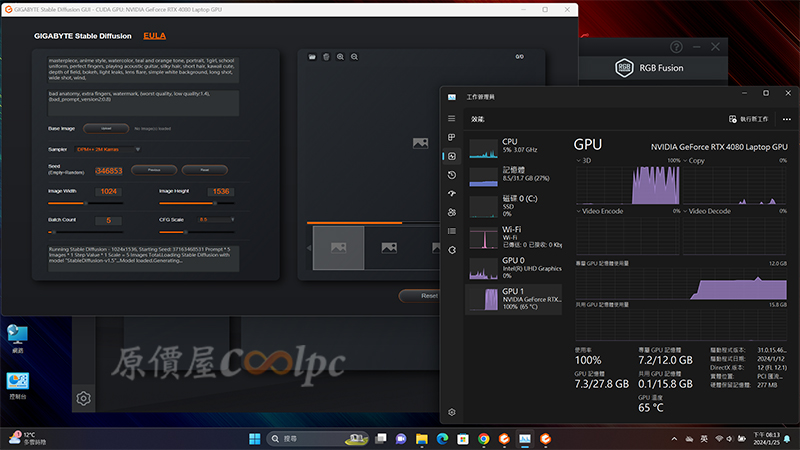Click the RGB Fusion logo icon

click(x=624, y=68)
